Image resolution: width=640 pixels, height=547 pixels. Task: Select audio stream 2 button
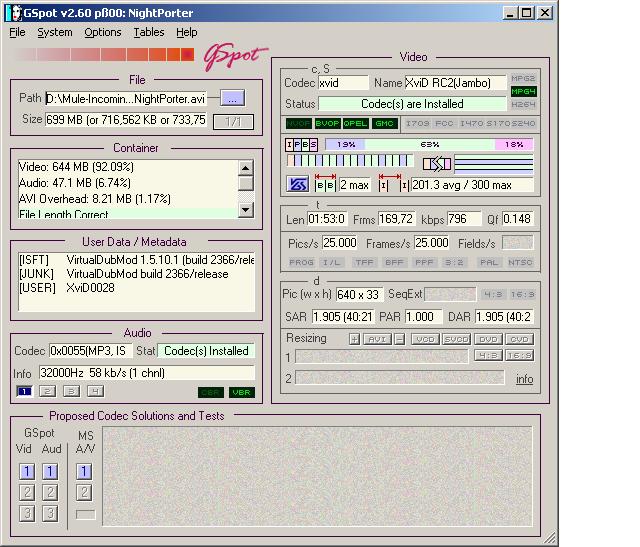coord(47,391)
